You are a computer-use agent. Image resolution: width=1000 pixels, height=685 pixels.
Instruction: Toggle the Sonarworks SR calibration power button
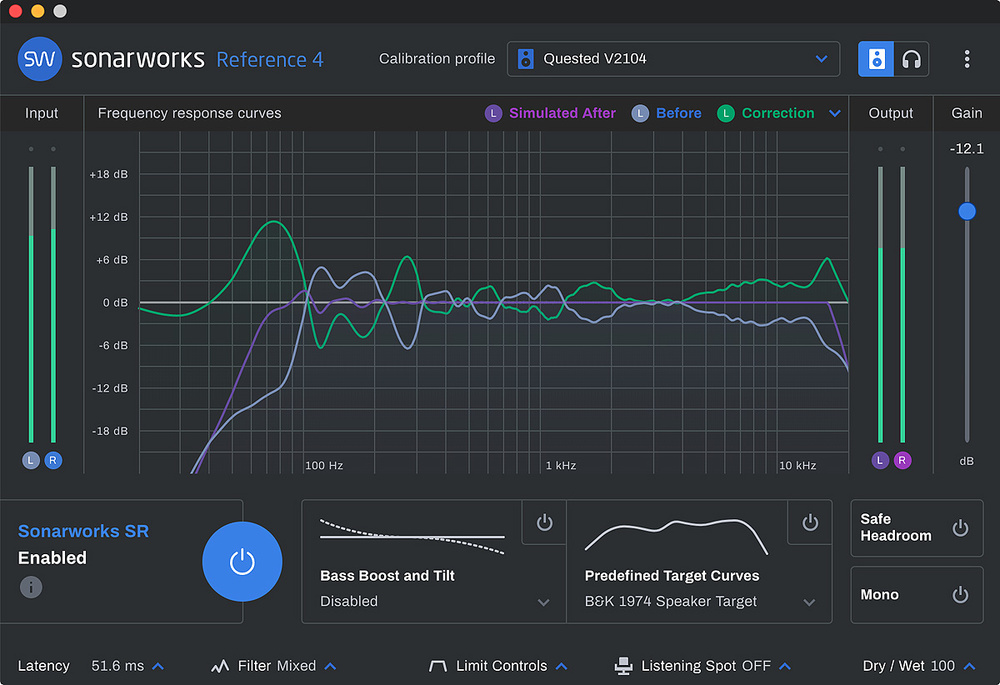pyautogui.click(x=242, y=561)
